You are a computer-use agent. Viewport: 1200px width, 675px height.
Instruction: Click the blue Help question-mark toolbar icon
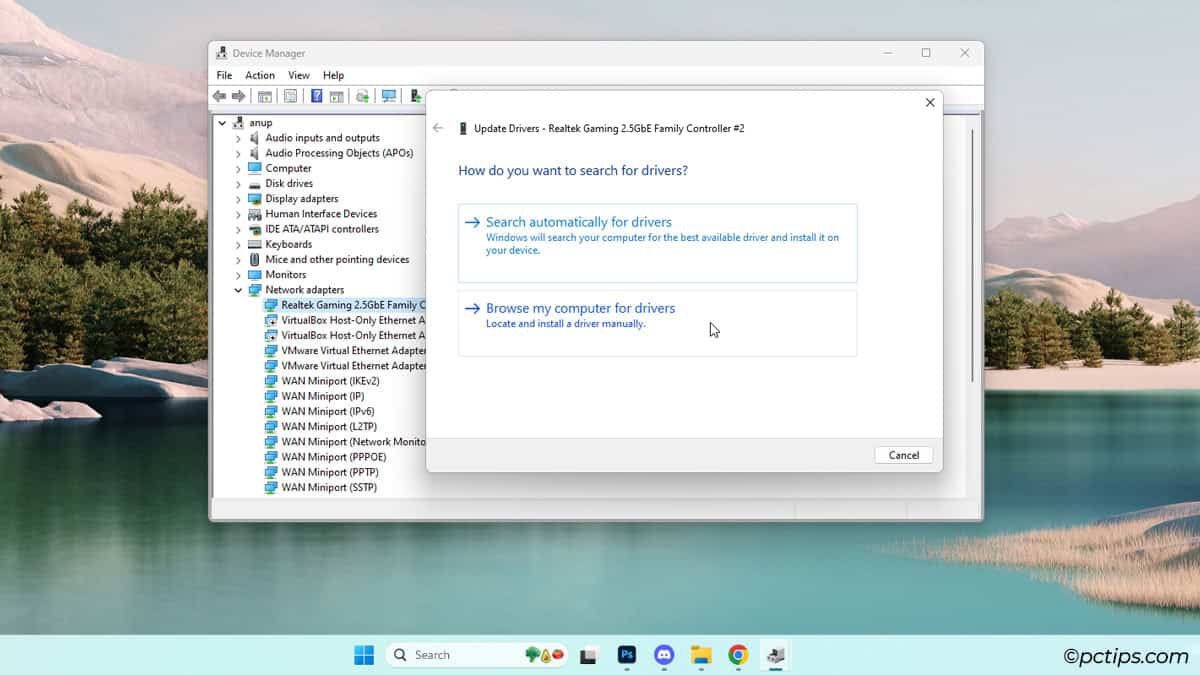pyautogui.click(x=317, y=96)
